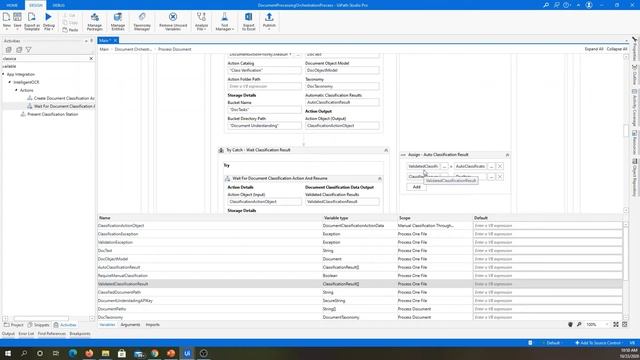Click Export as Template icon

[31, 17]
